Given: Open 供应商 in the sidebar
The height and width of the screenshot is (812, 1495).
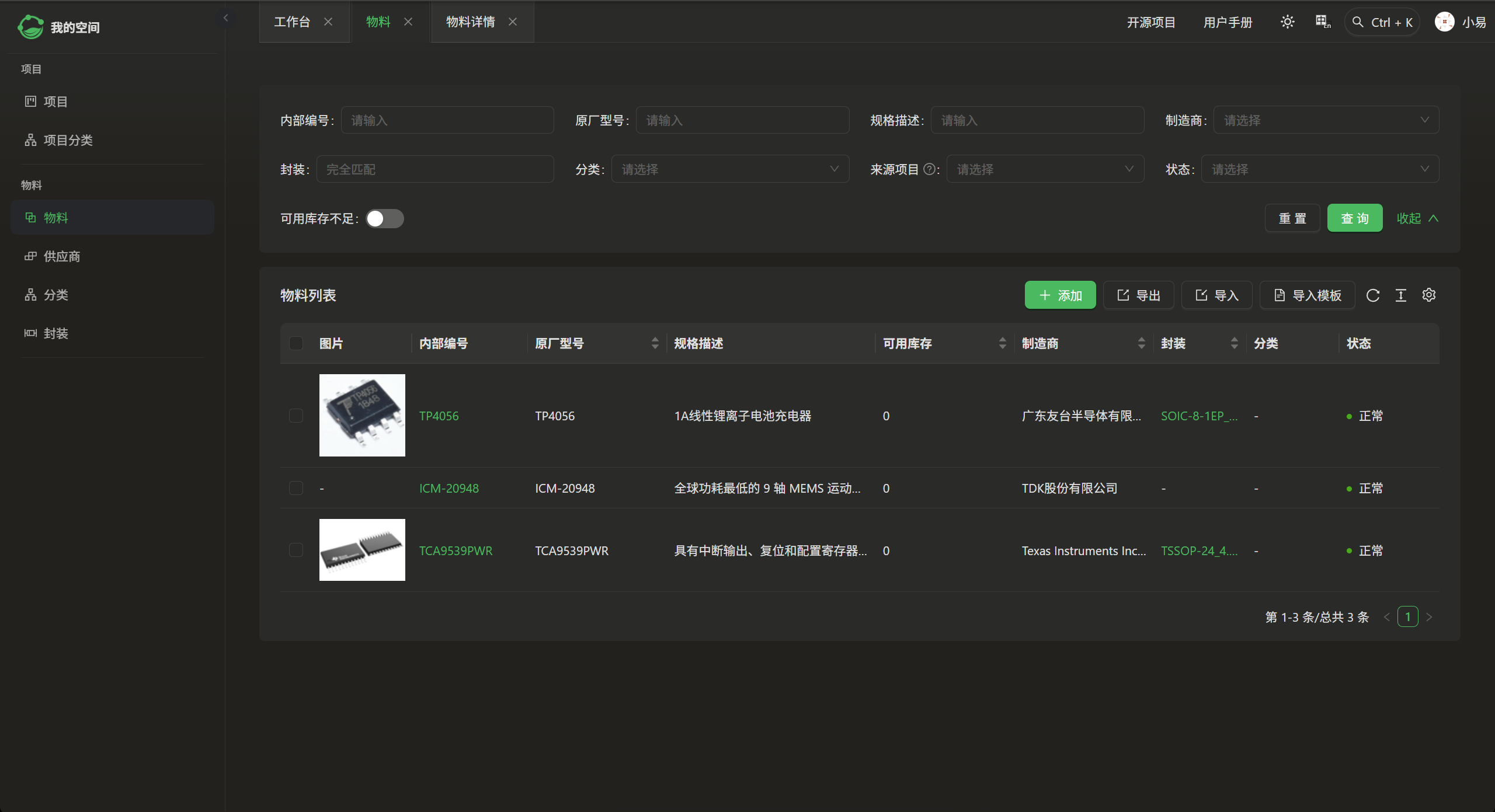Looking at the screenshot, I should [x=62, y=256].
